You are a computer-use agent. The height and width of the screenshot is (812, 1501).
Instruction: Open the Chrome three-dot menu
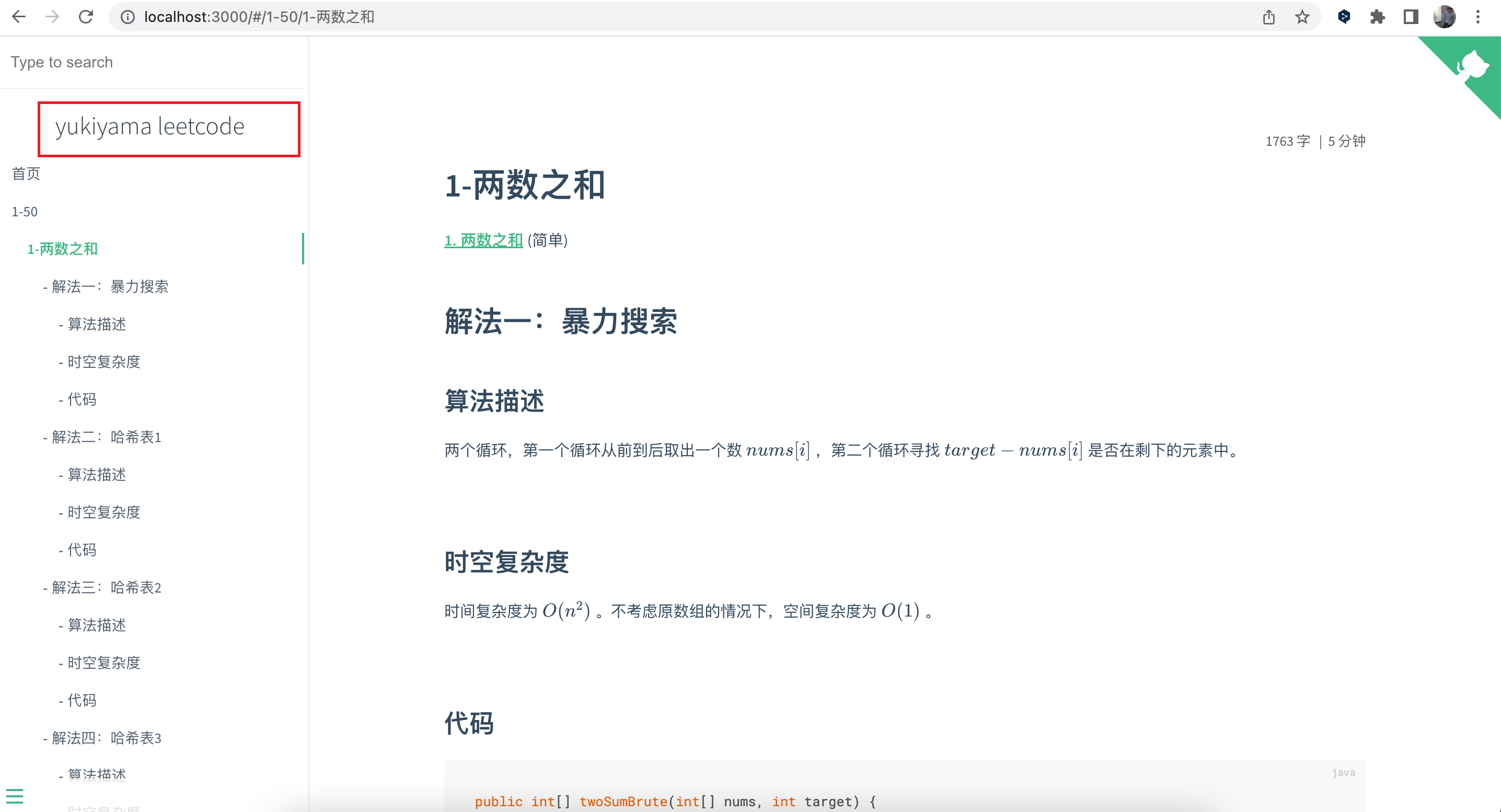[1477, 17]
